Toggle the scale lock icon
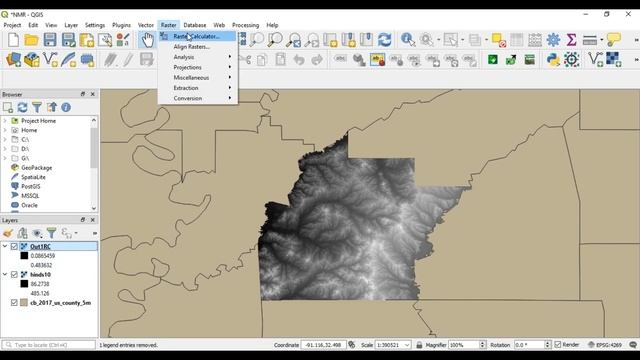640x360 pixels. click(419, 345)
